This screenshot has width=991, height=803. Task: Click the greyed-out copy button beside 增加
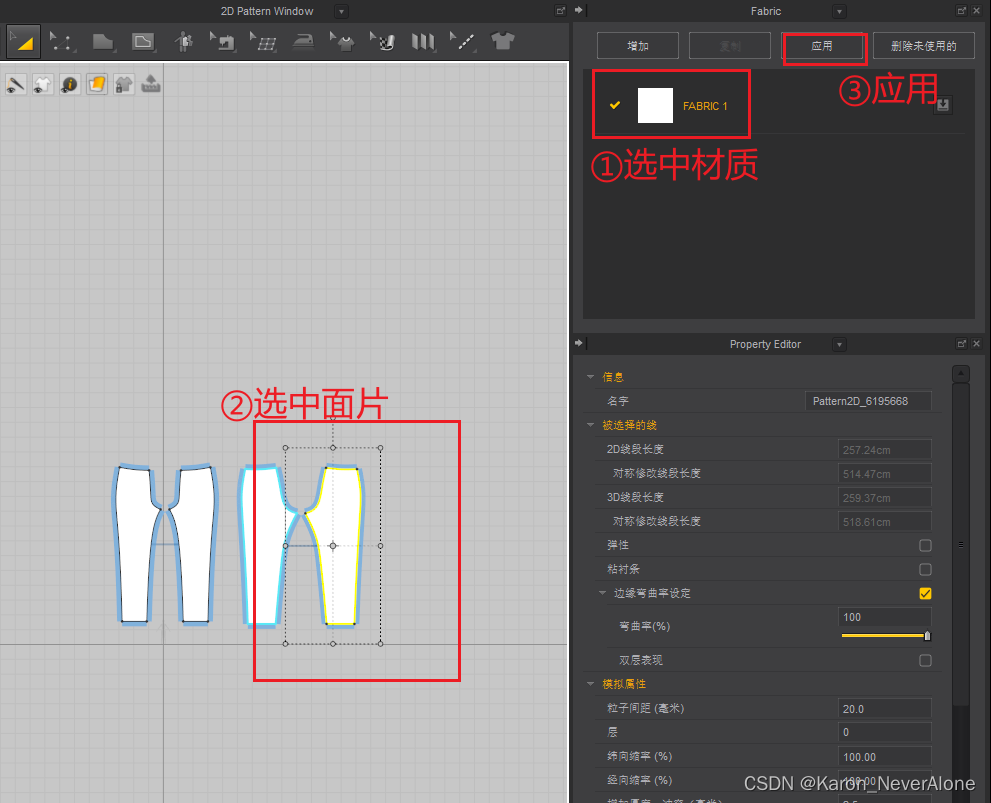pyautogui.click(x=730, y=46)
